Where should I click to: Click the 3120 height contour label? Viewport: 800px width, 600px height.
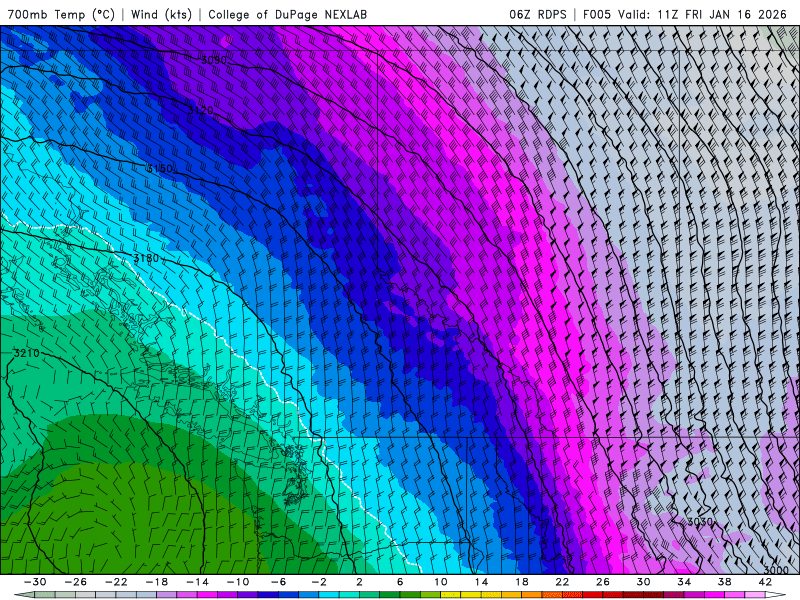pos(200,111)
